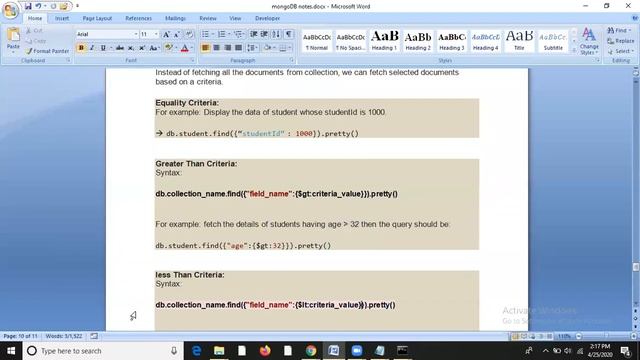Apply the No Spacing style
The height and width of the screenshot is (360, 640).
click(350, 40)
